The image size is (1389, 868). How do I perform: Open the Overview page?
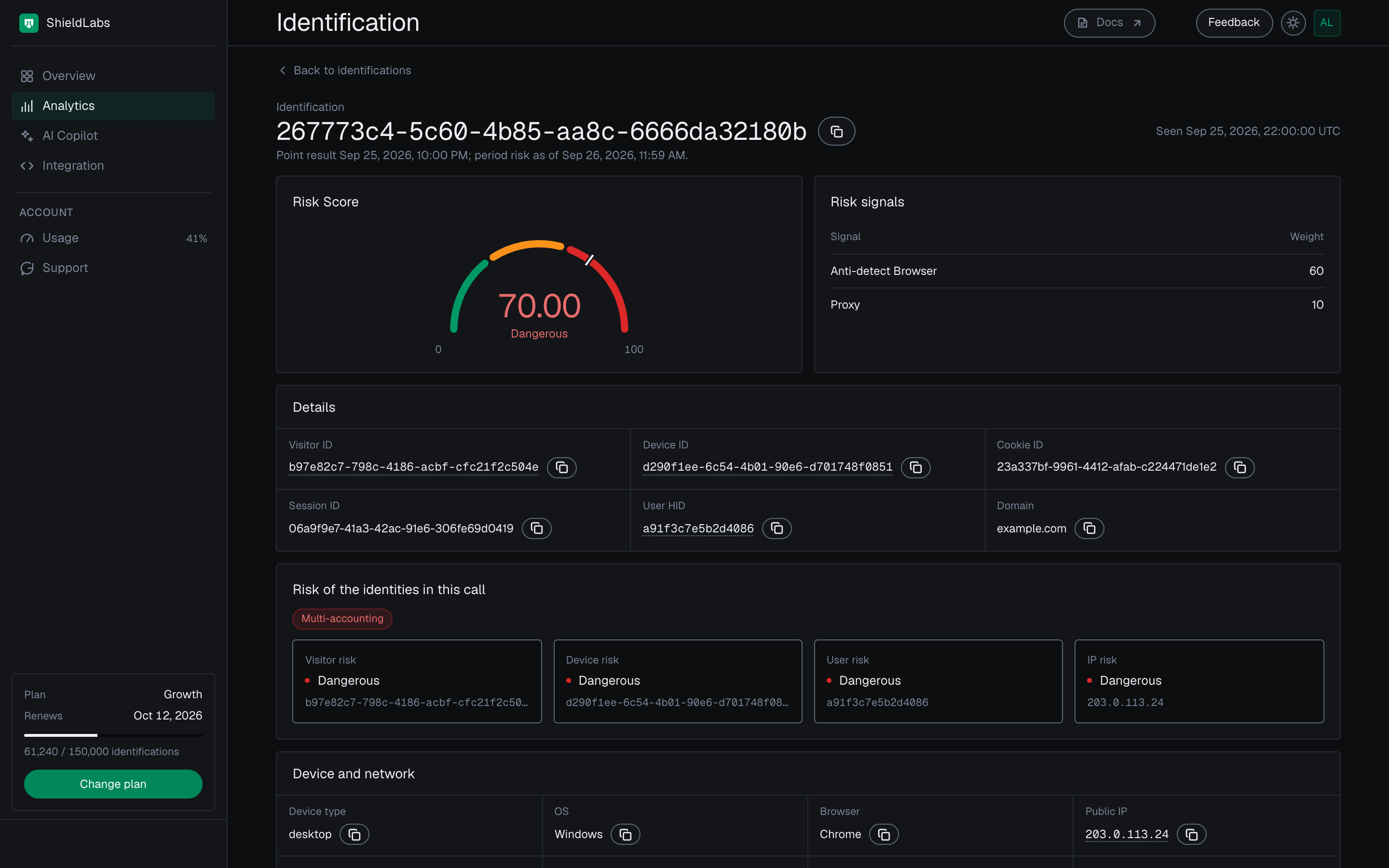[113, 76]
